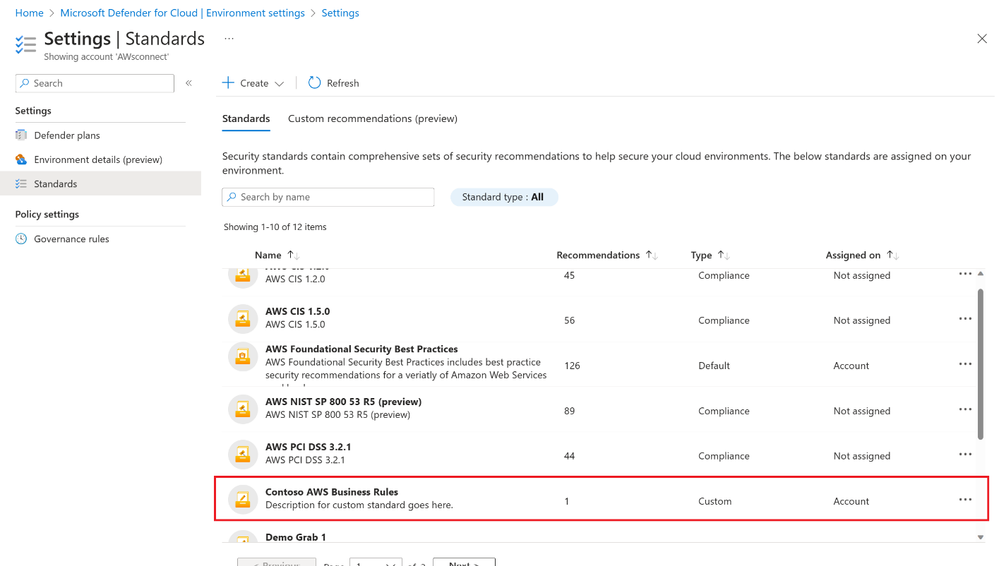Click the Custom type cell for Contoso
Screen dimensions: 999x566
point(715,502)
